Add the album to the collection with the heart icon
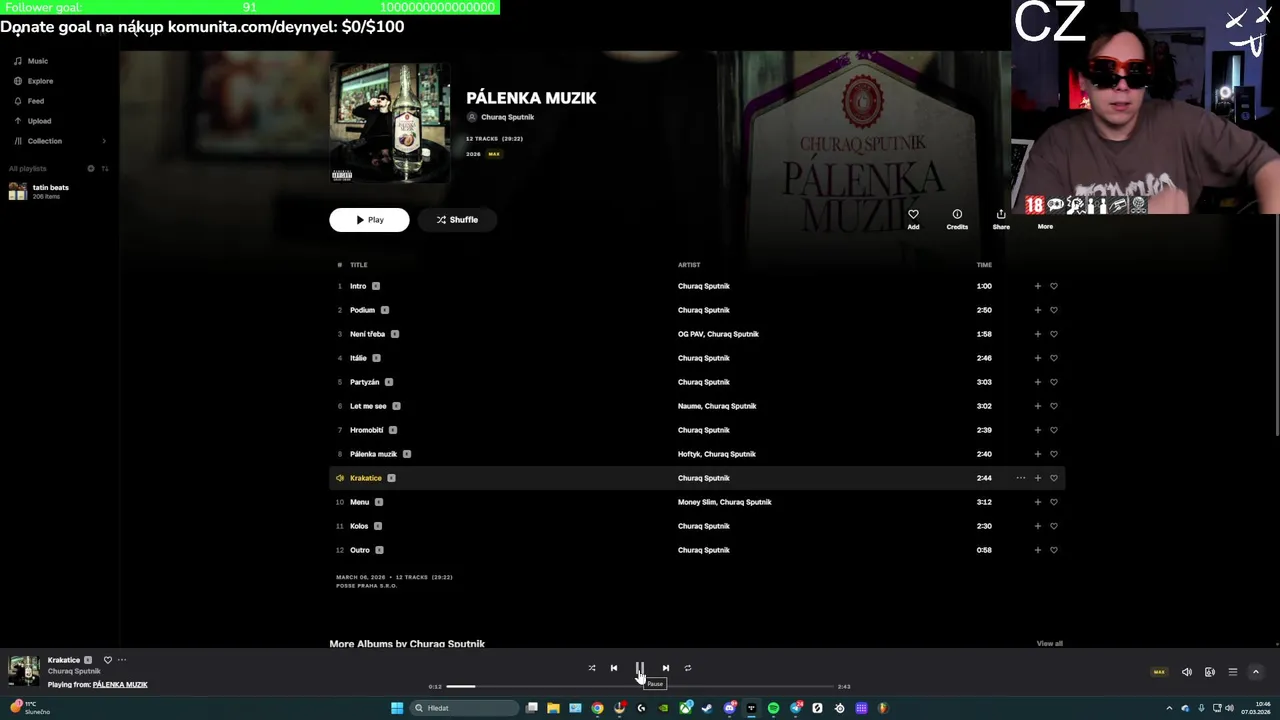The height and width of the screenshot is (720, 1280). pyautogui.click(x=913, y=219)
